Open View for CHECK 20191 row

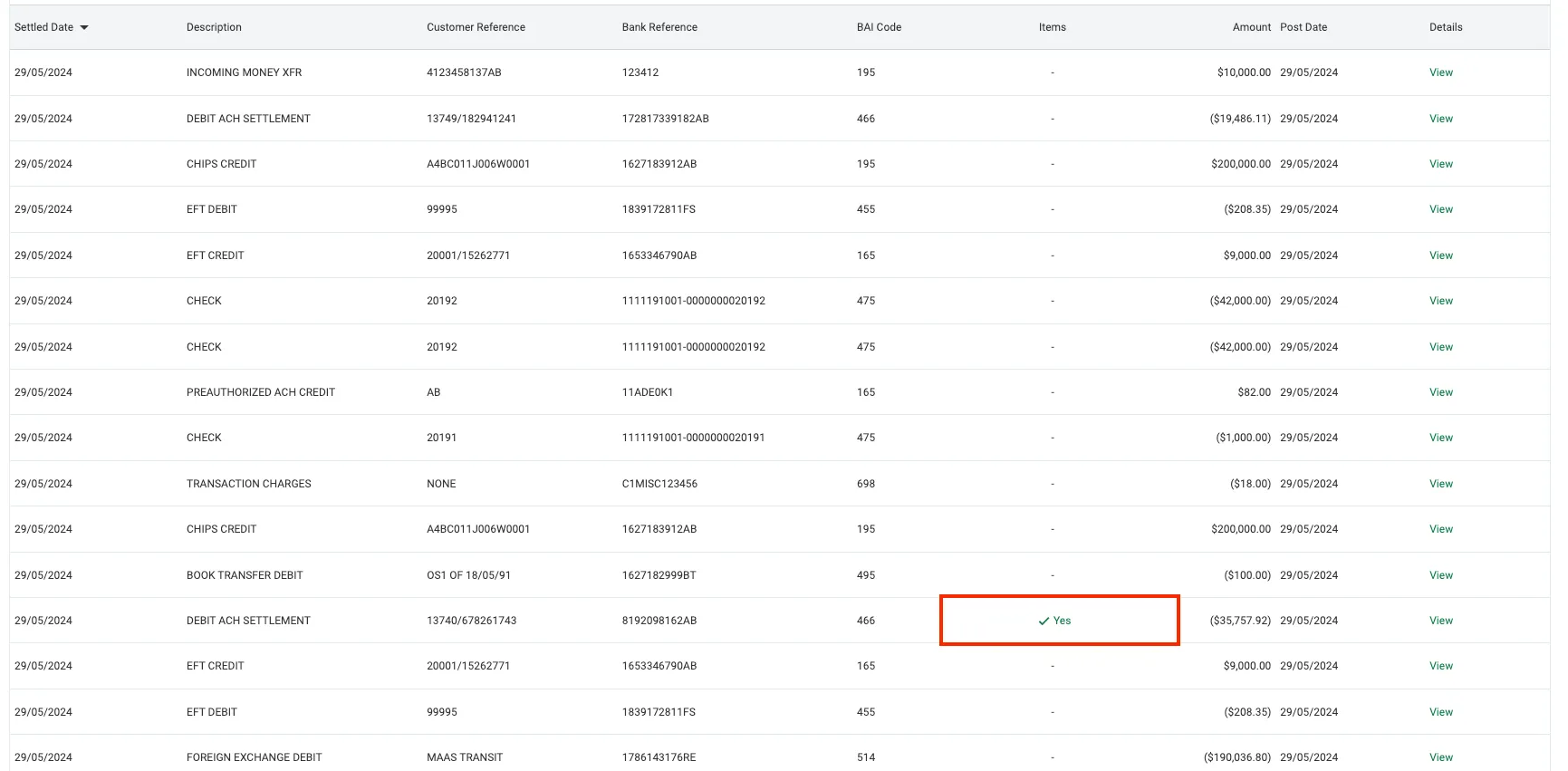click(x=1441, y=438)
